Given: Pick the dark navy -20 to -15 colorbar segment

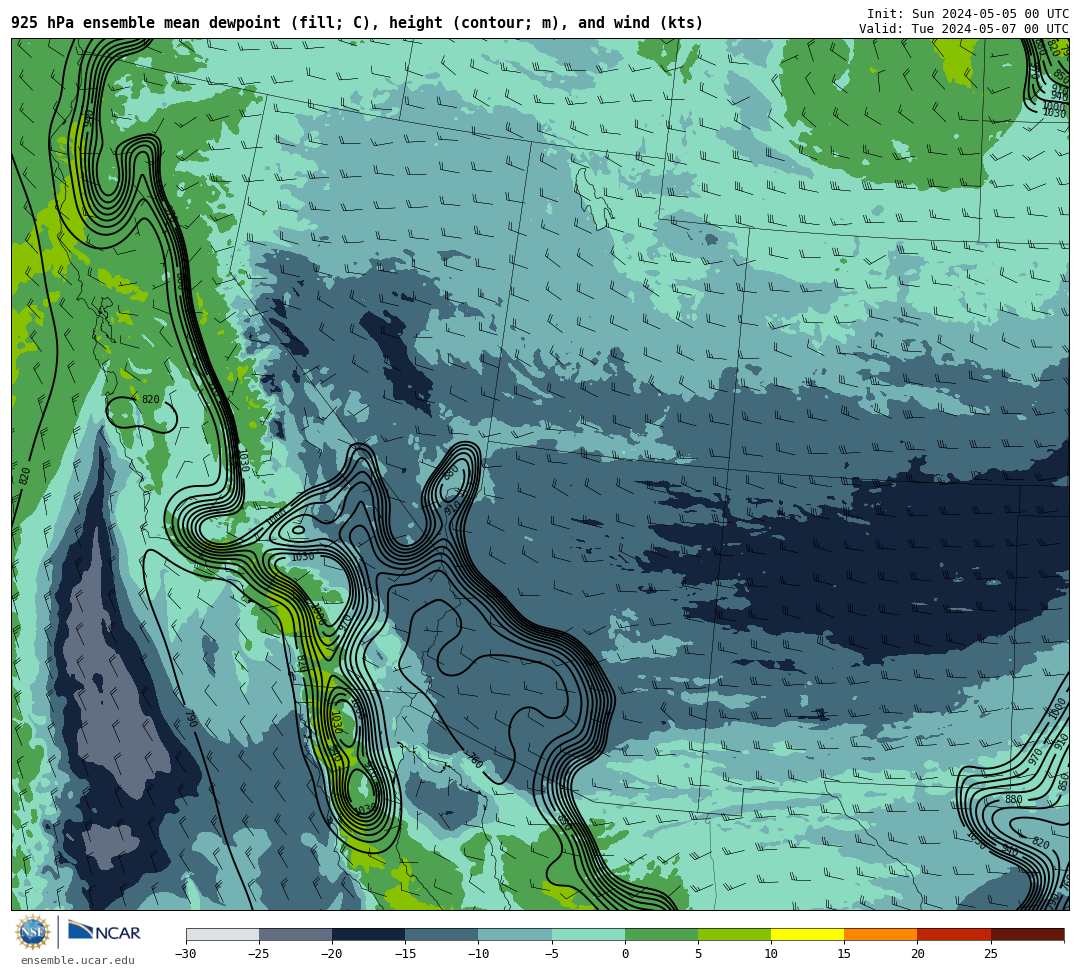Looking at the screenshot, I should coord(368,934).
